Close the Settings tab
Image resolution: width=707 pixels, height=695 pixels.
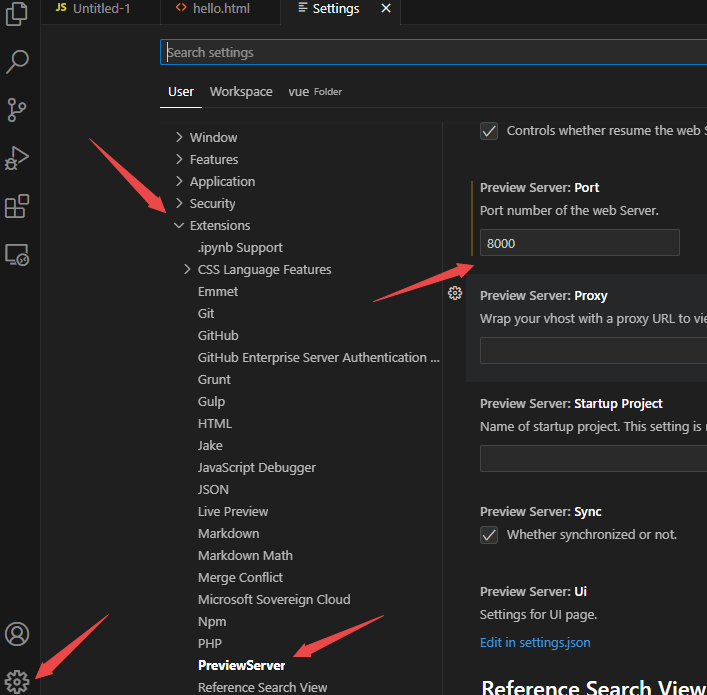tap(386, 8)
